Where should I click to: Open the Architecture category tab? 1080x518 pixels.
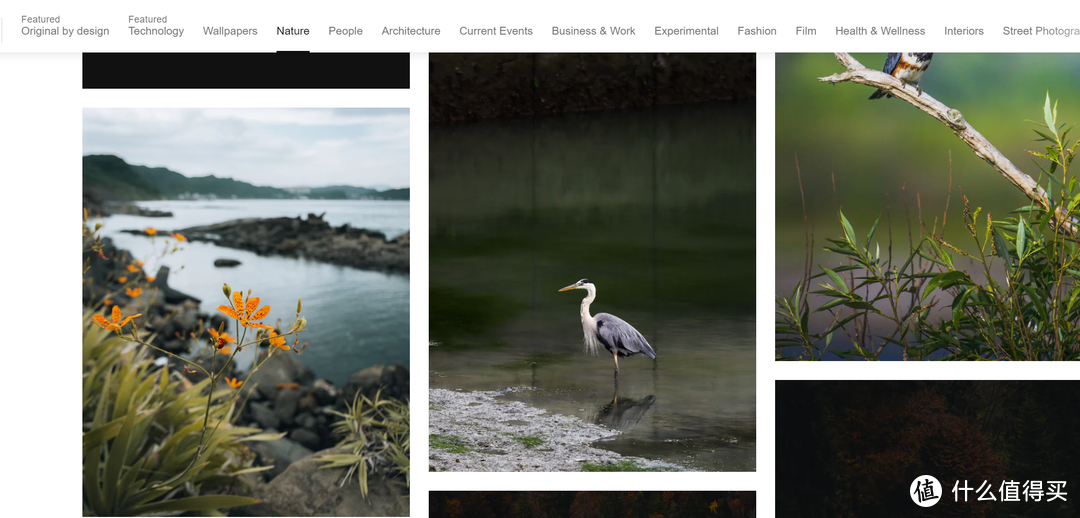tap(411, 31)
